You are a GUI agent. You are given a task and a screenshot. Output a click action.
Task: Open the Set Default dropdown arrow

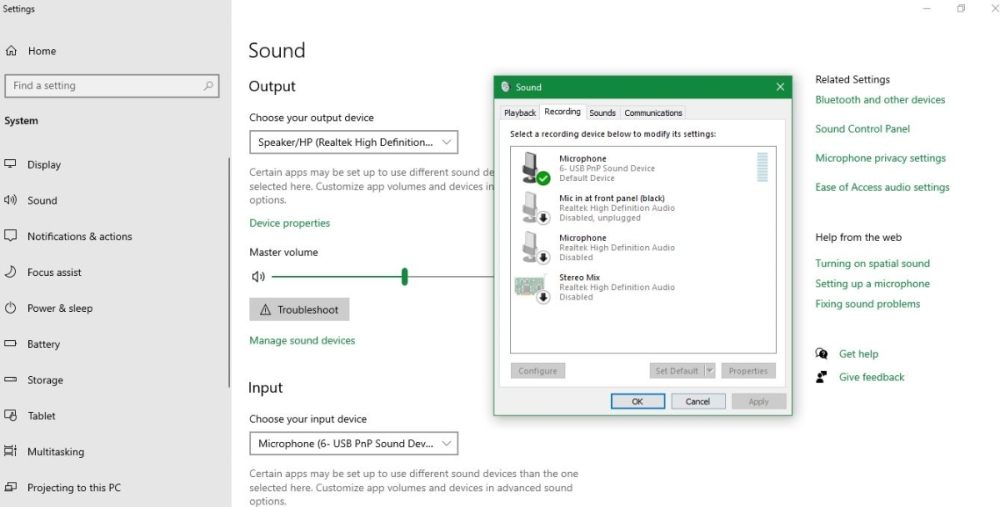point(710,371)
